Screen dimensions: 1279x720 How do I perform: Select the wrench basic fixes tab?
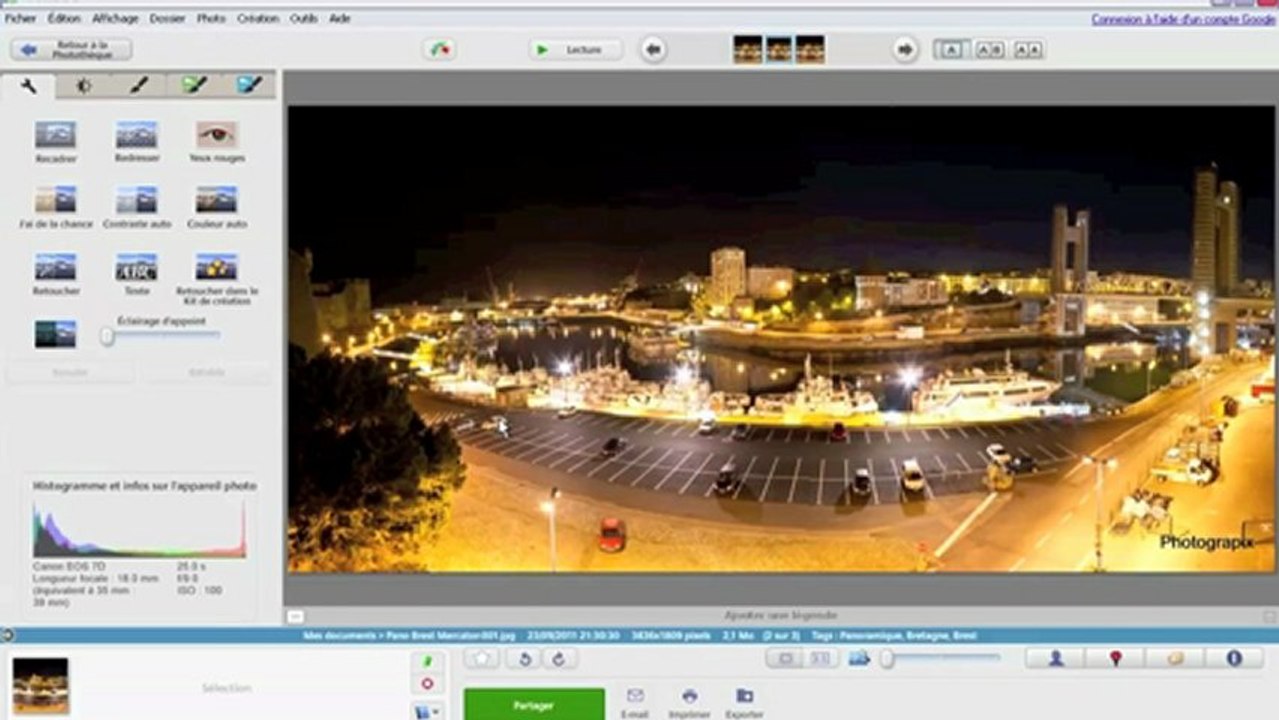coord(29,85)
